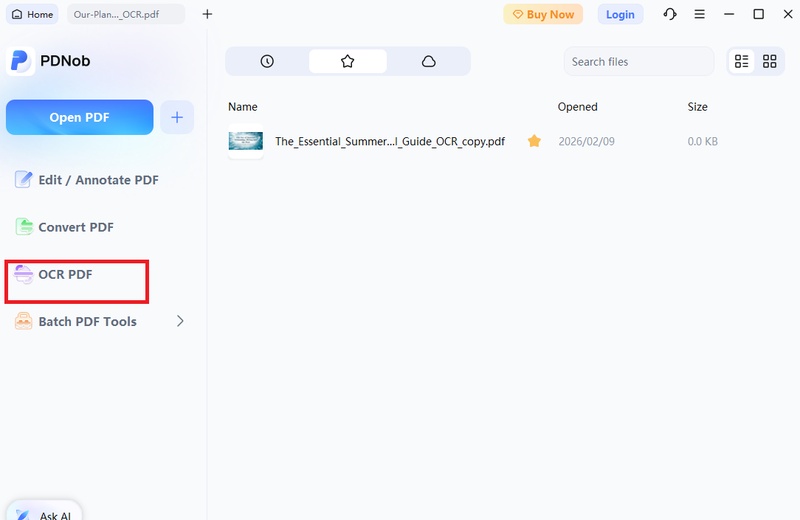Image resolution: width=800 pixels, height=520 pixels.
Task: Click the Edit / Annotate PDF pencil icon
Action: (x=23, y=179)
